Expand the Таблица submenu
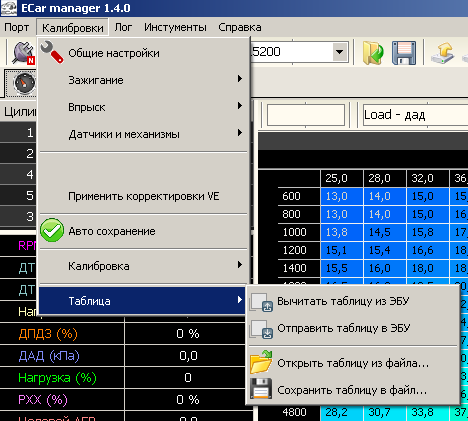The height and width of the screenshot is (421, 468). coord(143,301)
